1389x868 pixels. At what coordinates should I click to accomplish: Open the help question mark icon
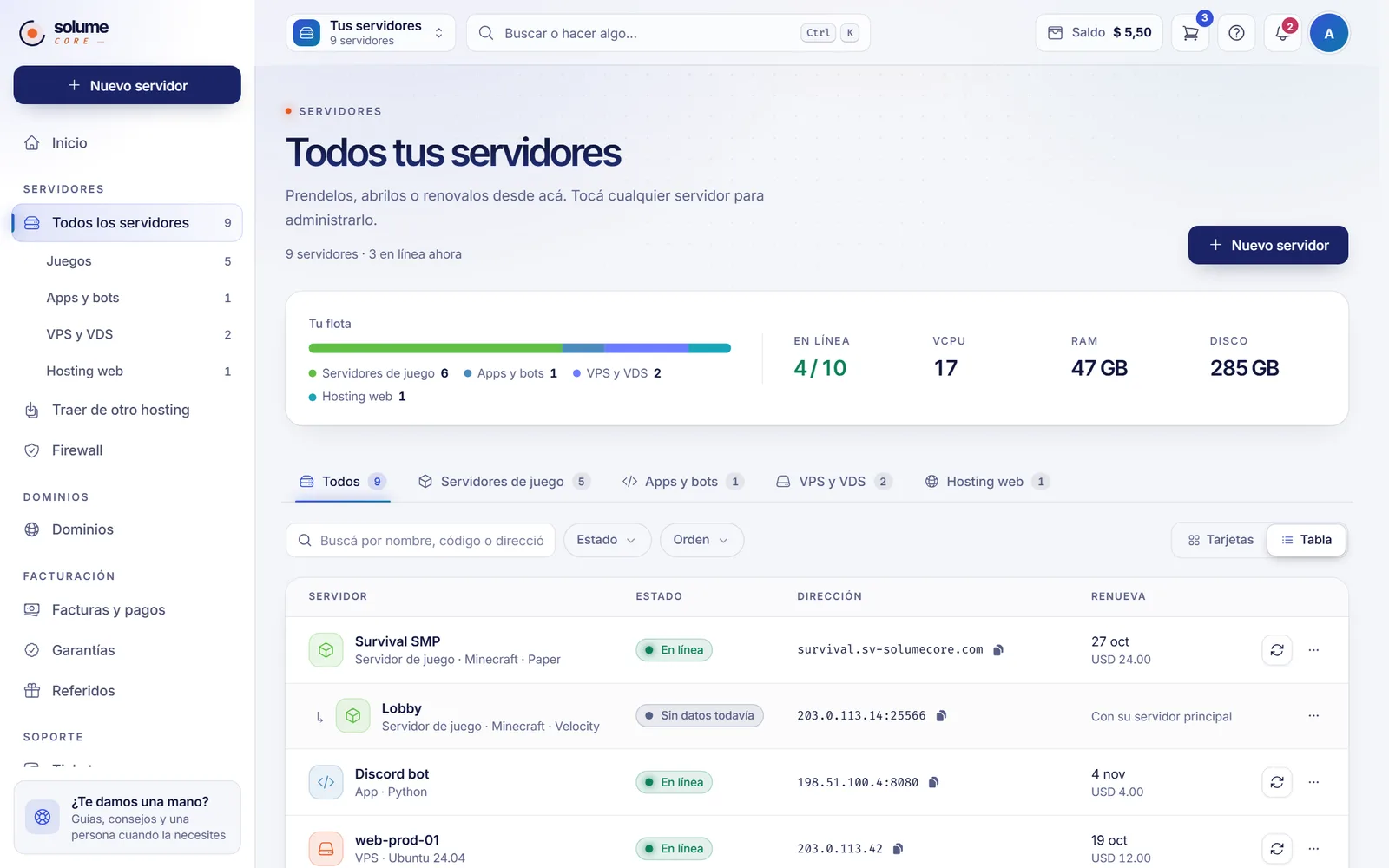[1236, 33]
